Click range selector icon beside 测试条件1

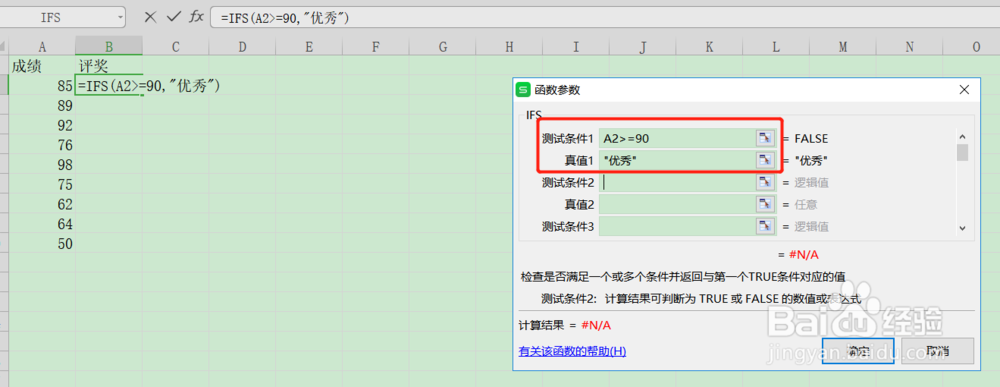(765, 138)
